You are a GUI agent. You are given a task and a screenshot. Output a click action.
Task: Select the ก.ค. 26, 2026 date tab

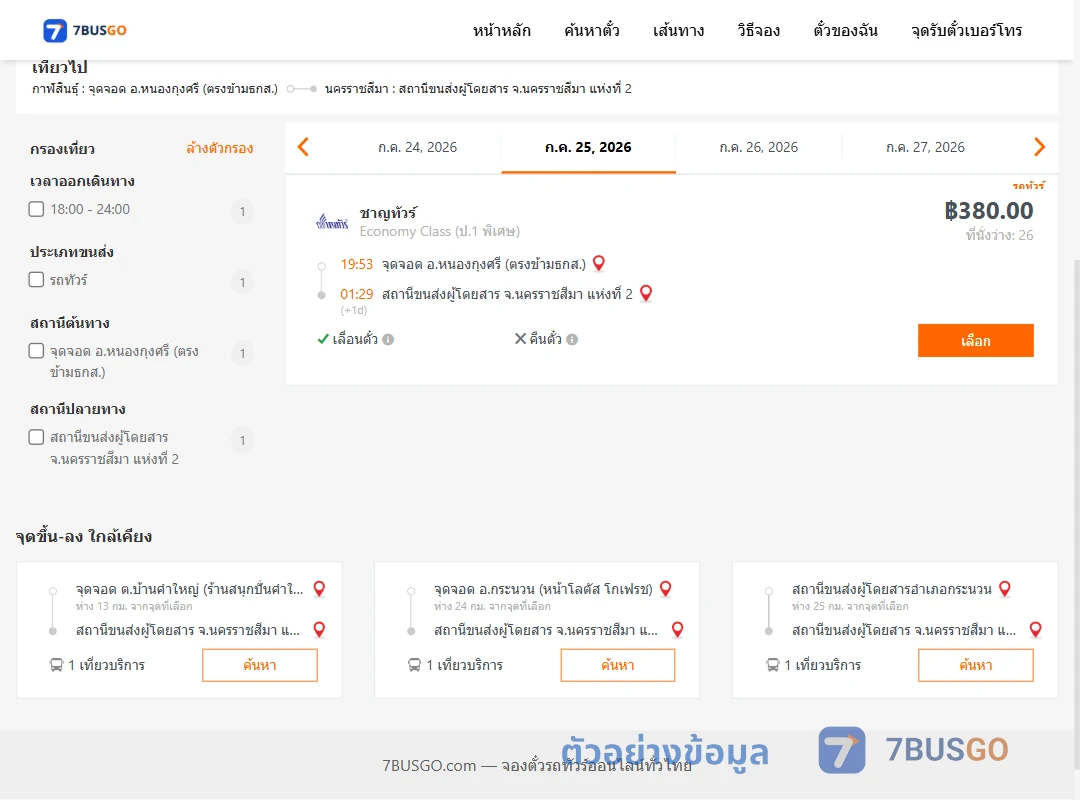click(758, 147)
